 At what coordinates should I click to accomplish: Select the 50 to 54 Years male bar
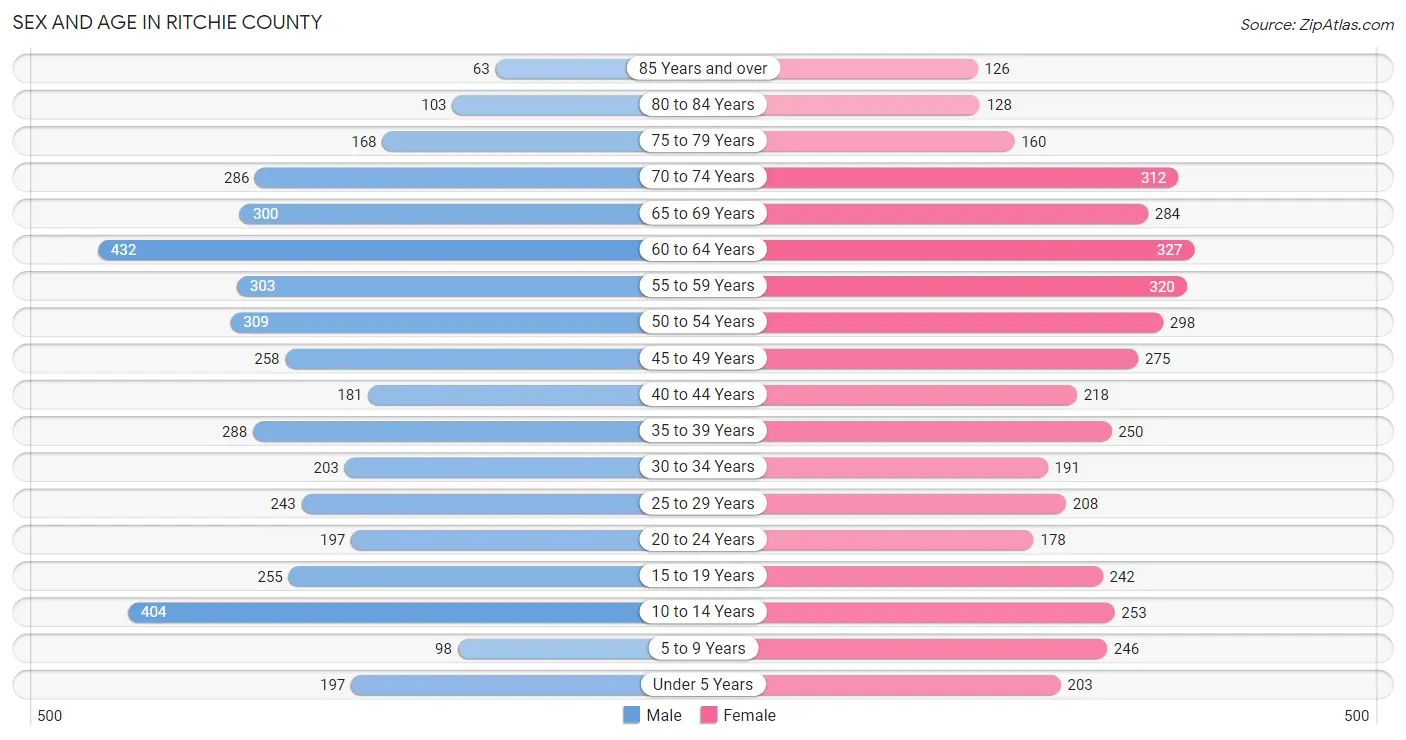[x=435, y=322]
